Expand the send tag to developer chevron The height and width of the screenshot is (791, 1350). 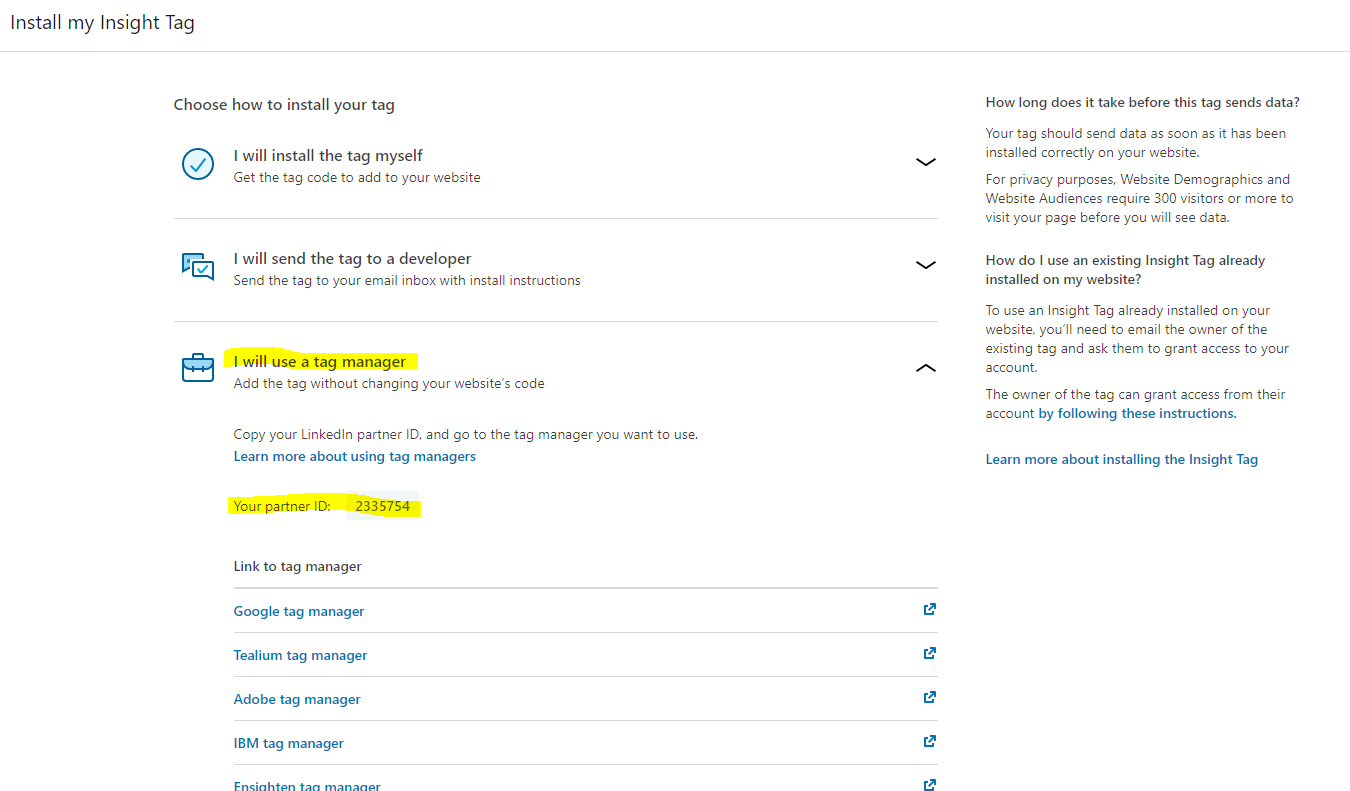coord(926,265)
